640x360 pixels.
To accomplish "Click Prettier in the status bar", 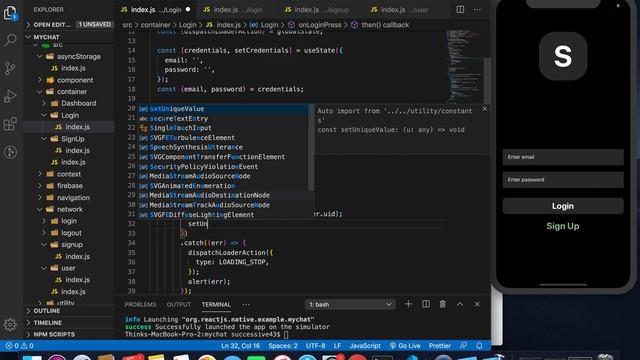I will tap(440, 346).
